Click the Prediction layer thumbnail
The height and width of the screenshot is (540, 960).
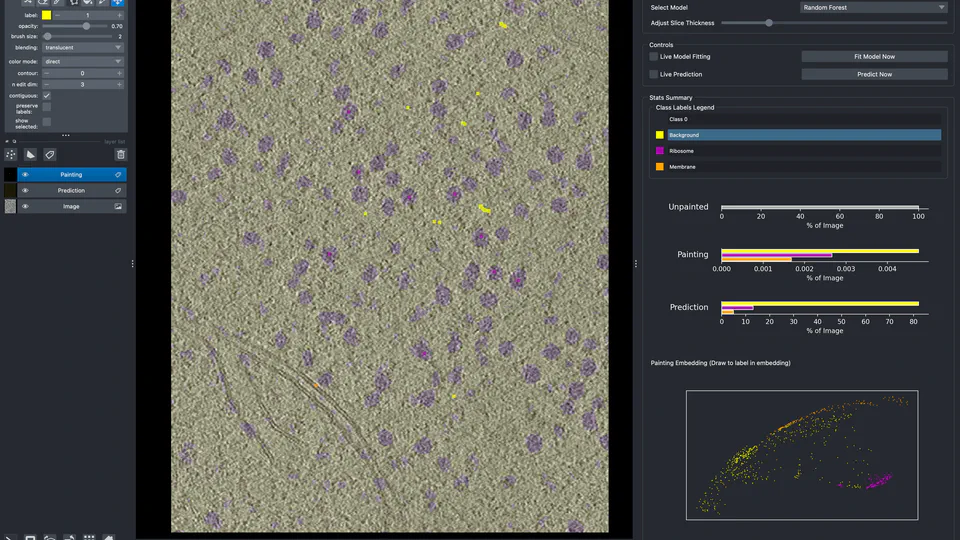[x=10, y=190]
